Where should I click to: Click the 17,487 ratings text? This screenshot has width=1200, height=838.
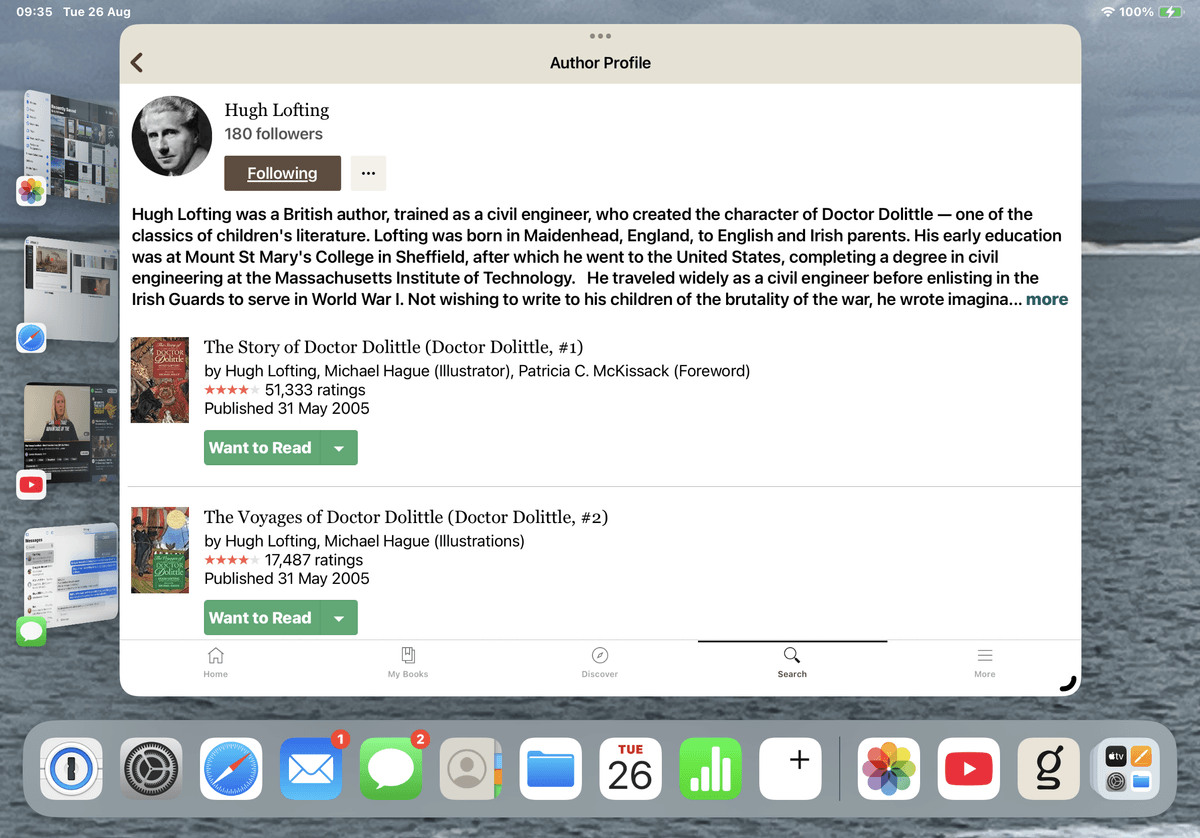(x=314, y=560)
